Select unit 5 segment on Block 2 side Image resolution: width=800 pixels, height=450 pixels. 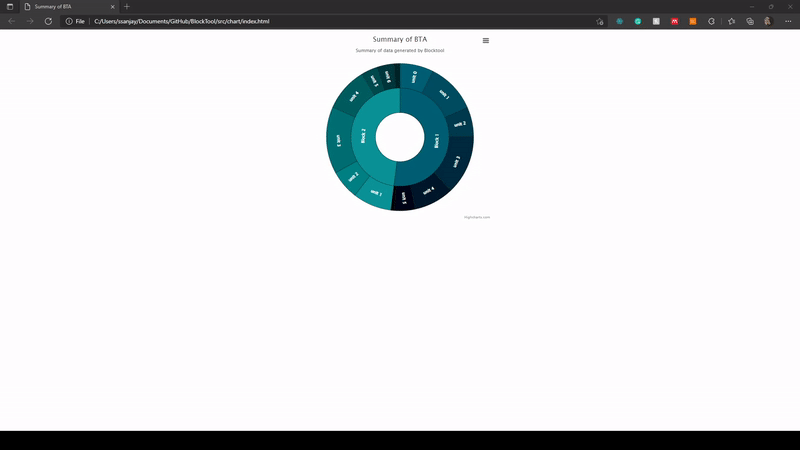(x=374, y=80)
